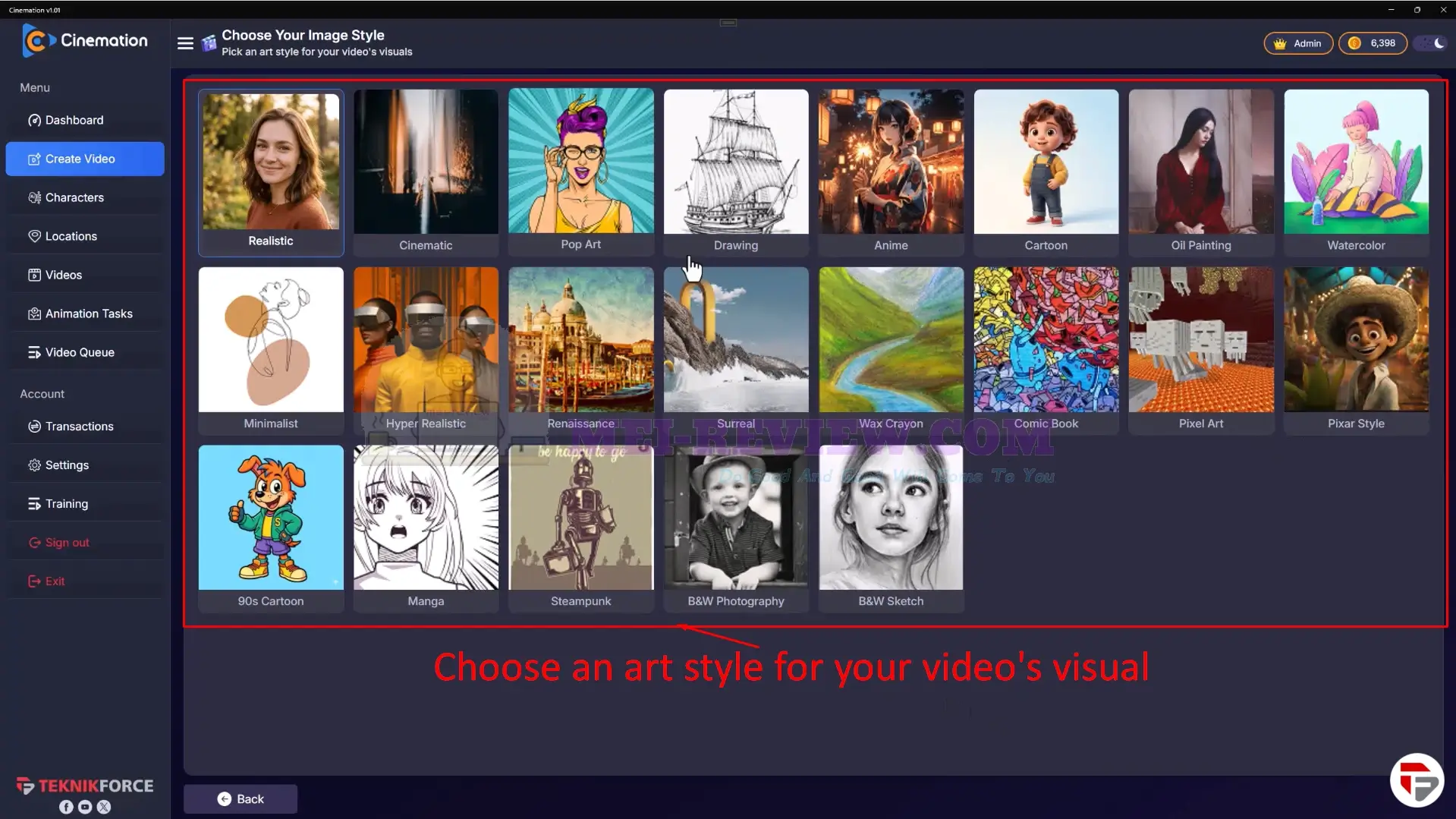
Task: Select the B&W Sketch style
Action: click(891, 528)
